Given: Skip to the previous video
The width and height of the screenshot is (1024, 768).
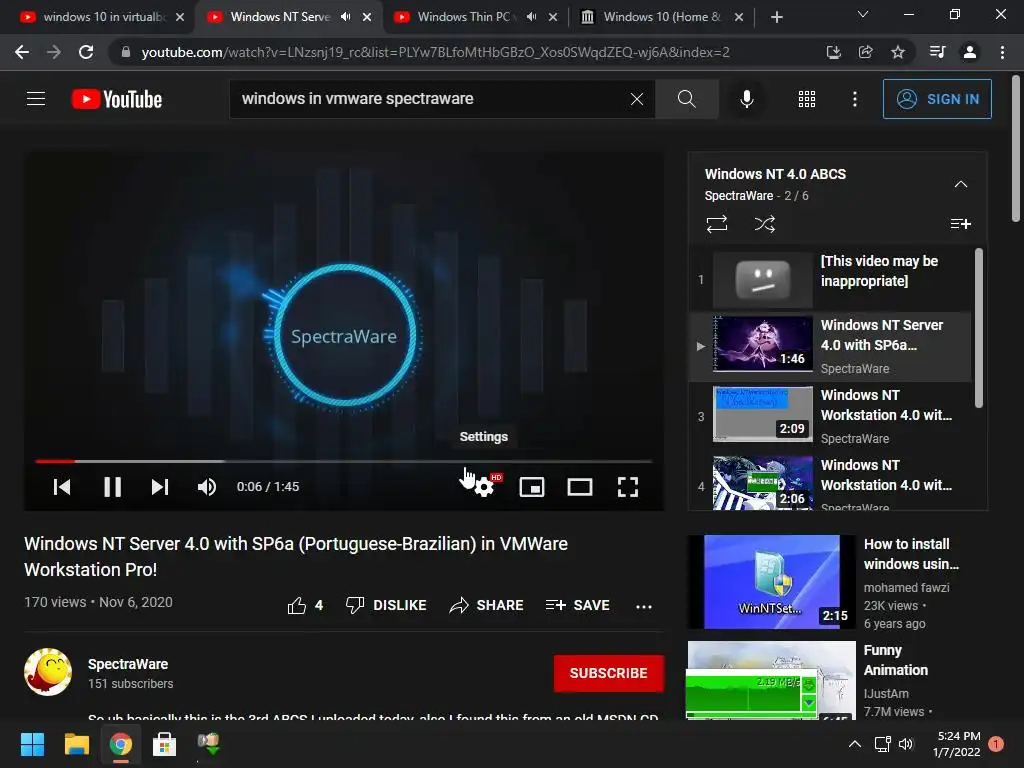Looking at the screenshot, I should (x=62, y=487).
